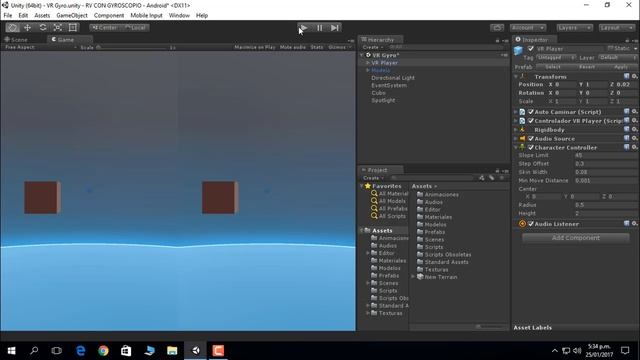Open the Assets menu
The image size is (640, 360).
(42, 16)
